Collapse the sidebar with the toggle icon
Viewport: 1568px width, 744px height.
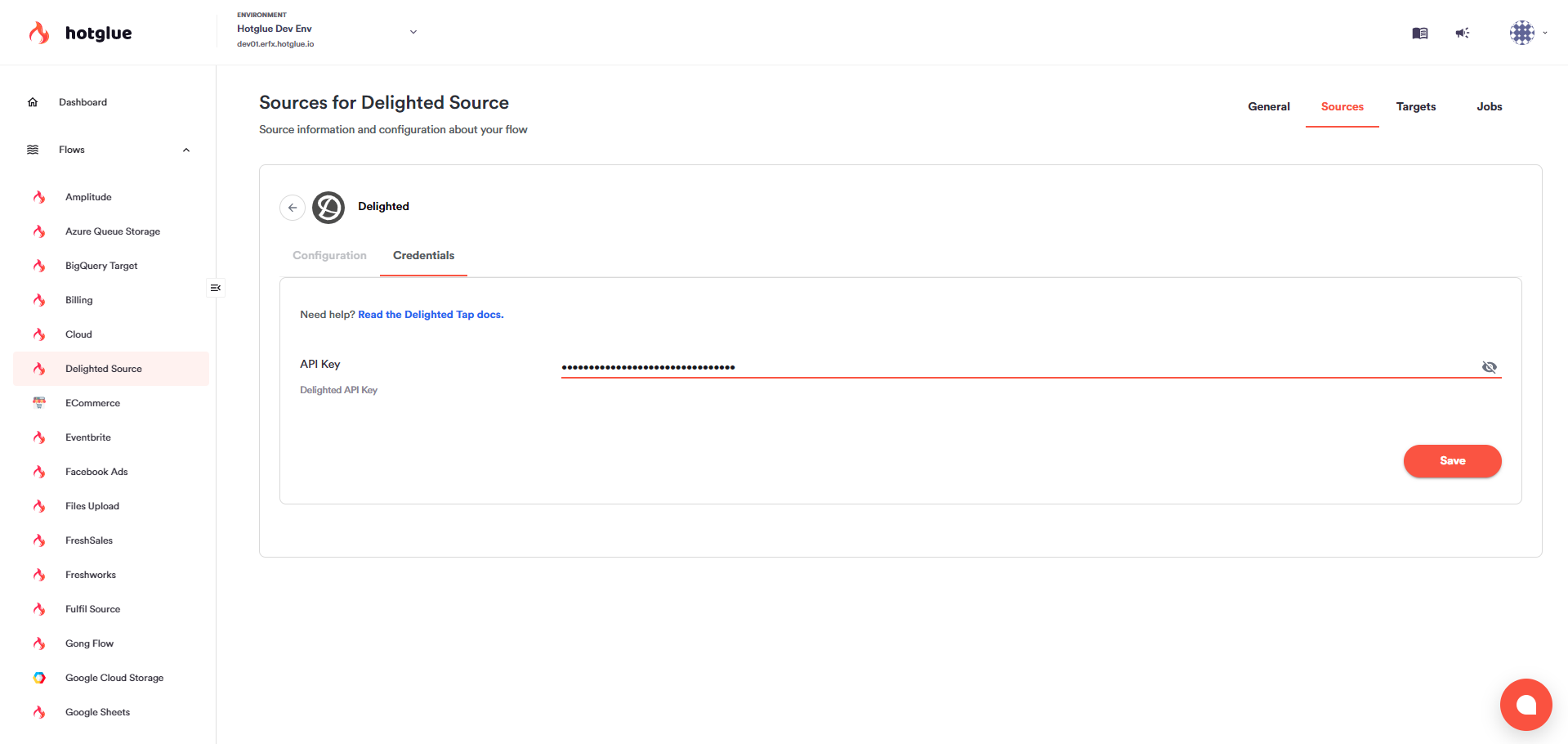pos(216,288)
